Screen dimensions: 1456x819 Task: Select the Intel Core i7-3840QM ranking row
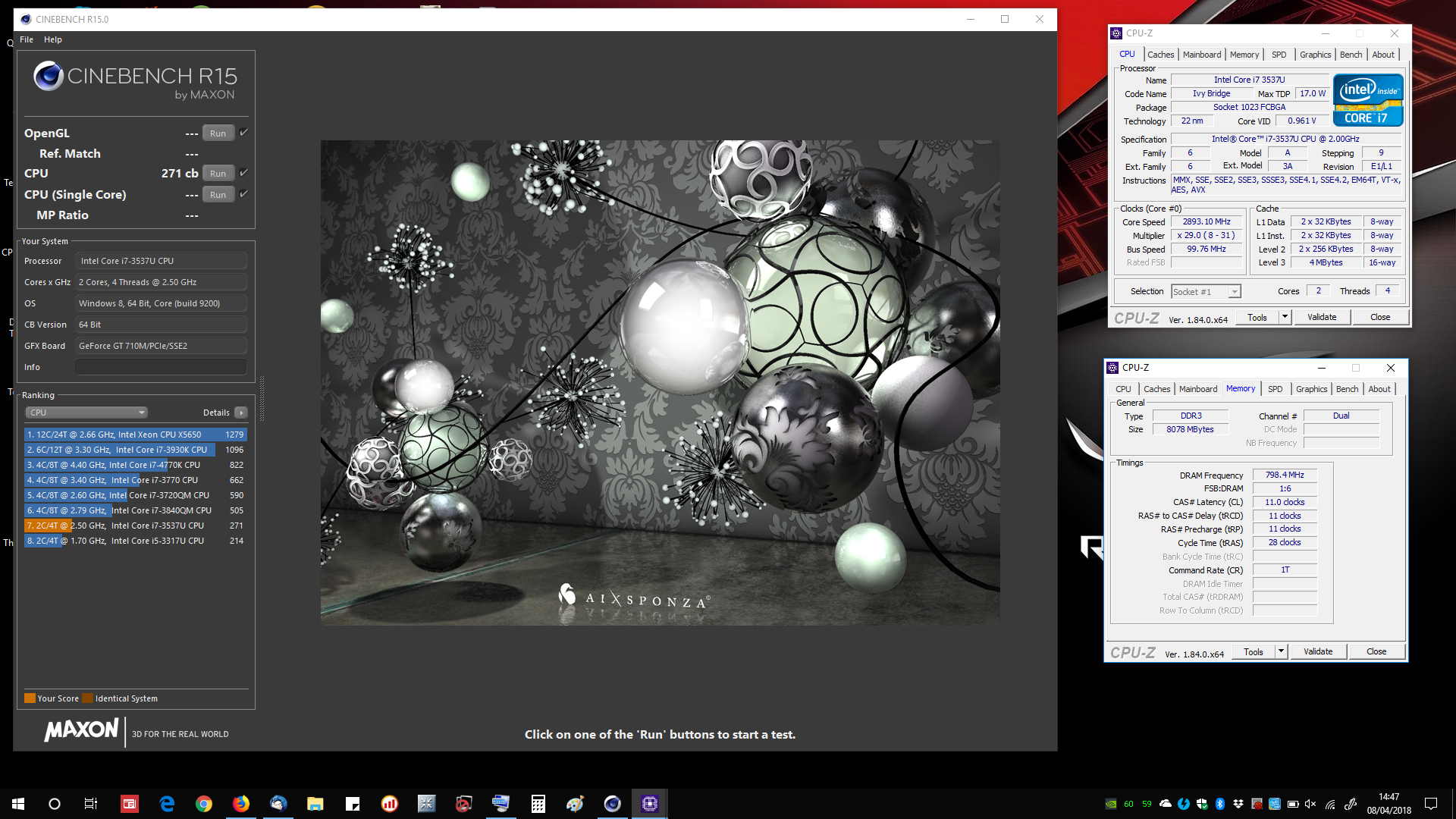[x=136, y=510]
